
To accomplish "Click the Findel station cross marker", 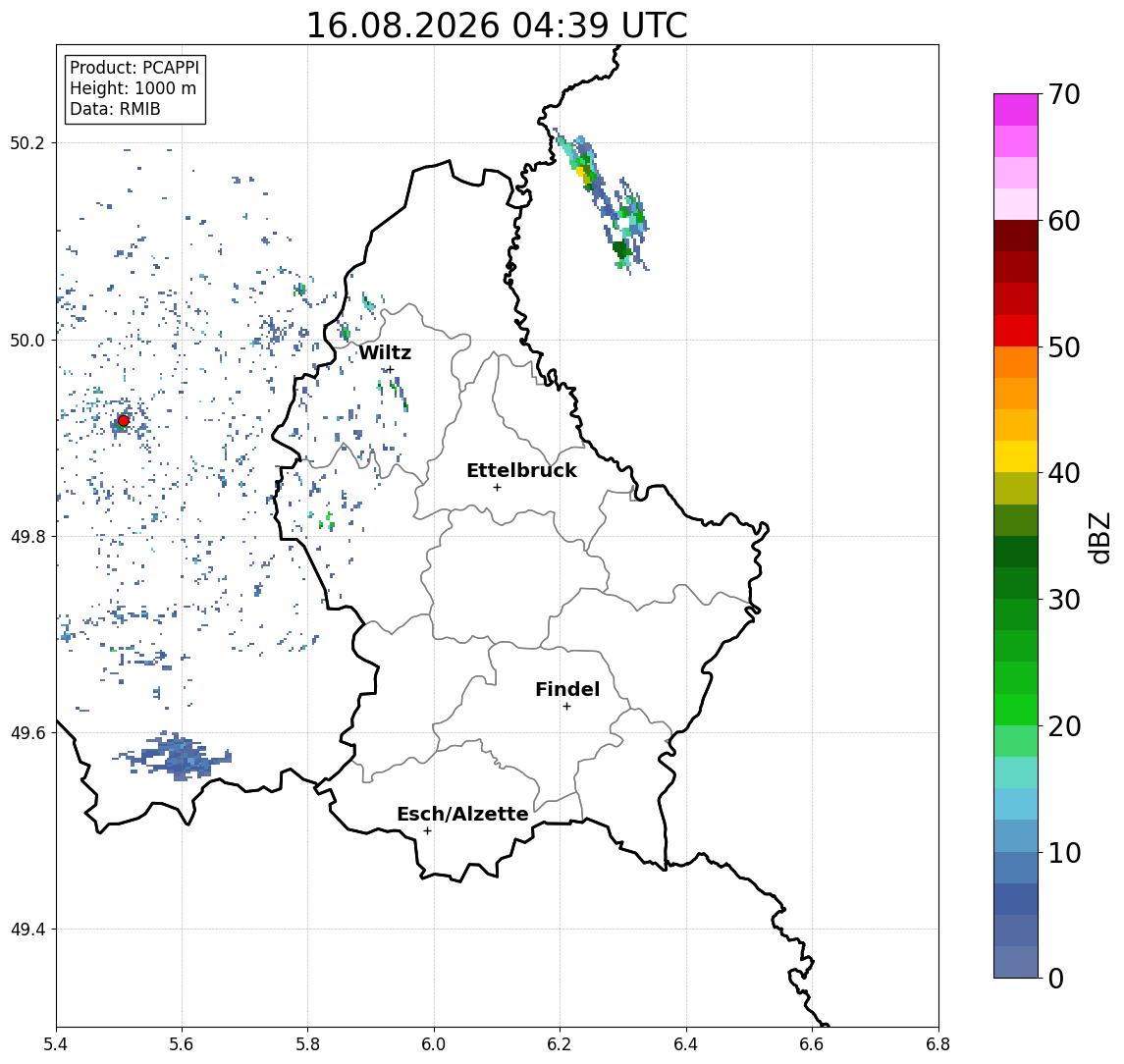I will tap(566, 707).
